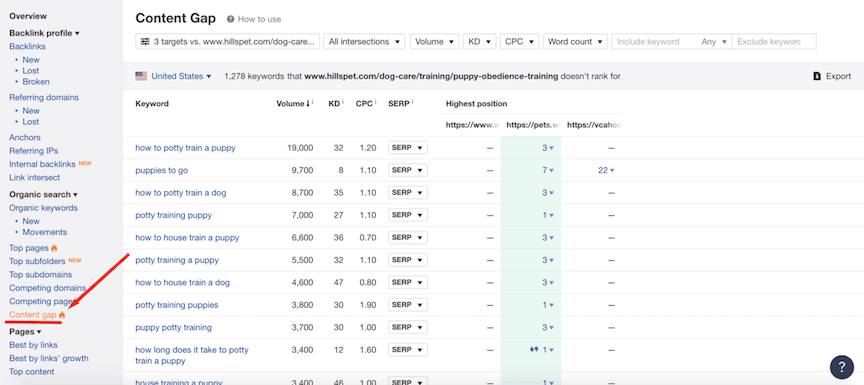
Task: Click the Export button
Action: point(832,77)
